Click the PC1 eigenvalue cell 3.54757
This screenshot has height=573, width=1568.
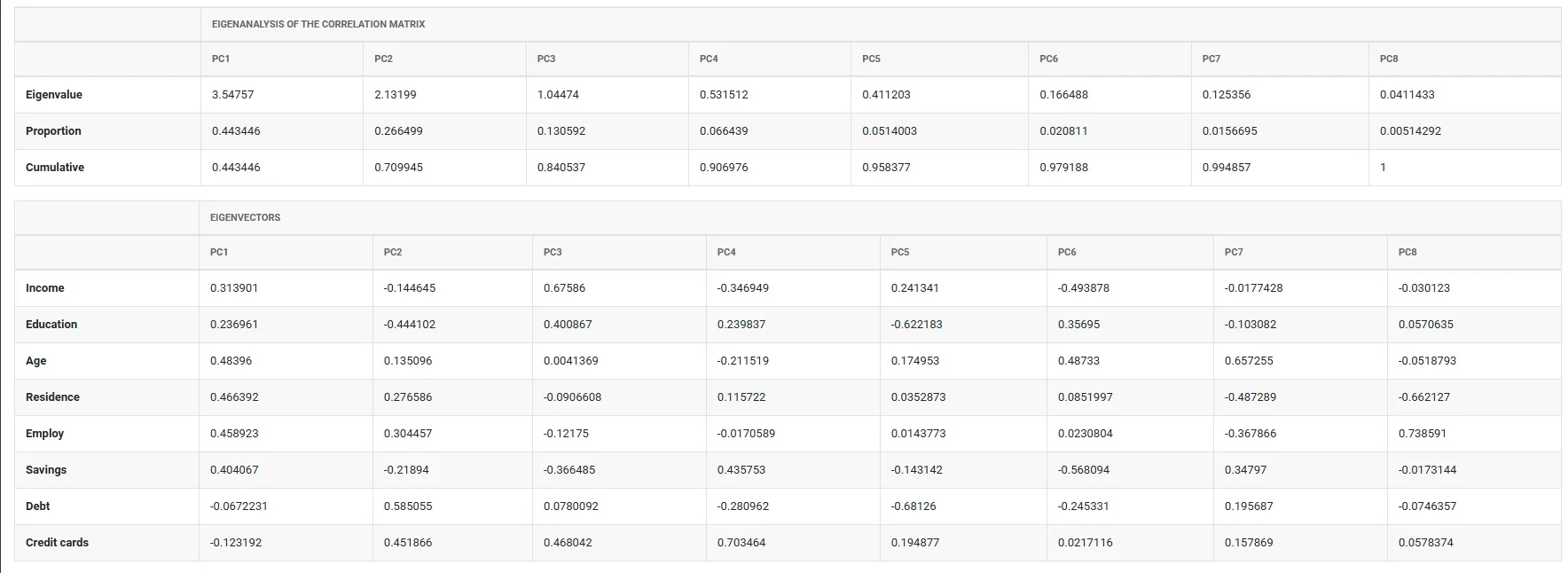233,95
